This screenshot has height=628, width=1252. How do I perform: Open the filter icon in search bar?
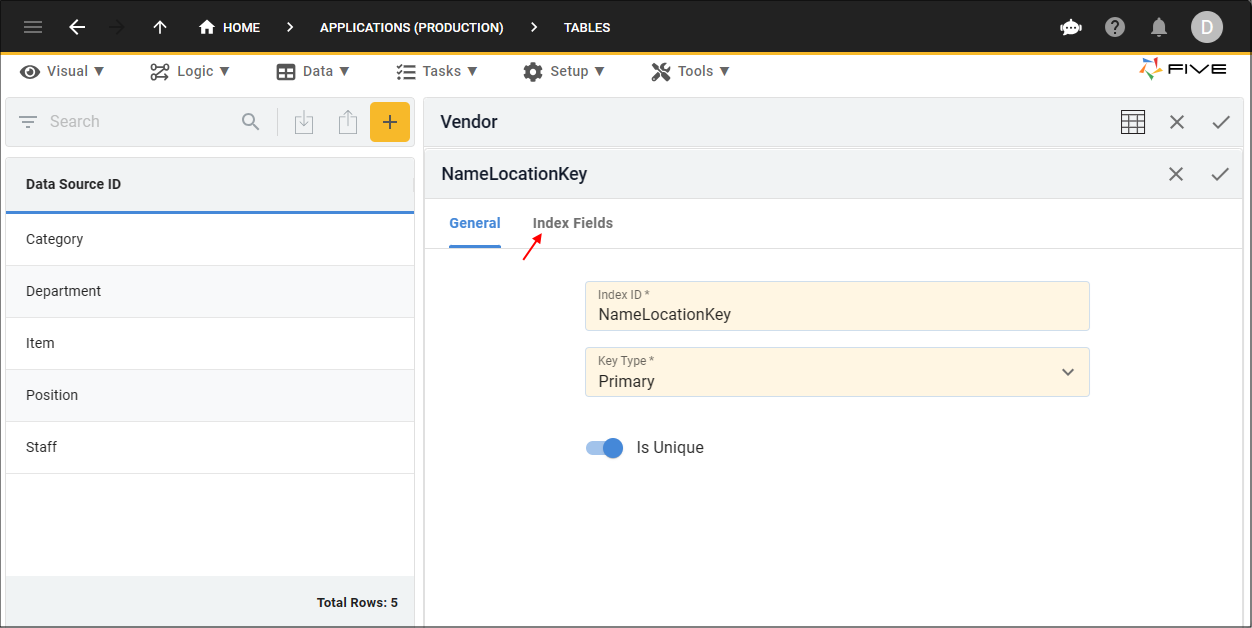pyautogui.click(x=28, y=122)
